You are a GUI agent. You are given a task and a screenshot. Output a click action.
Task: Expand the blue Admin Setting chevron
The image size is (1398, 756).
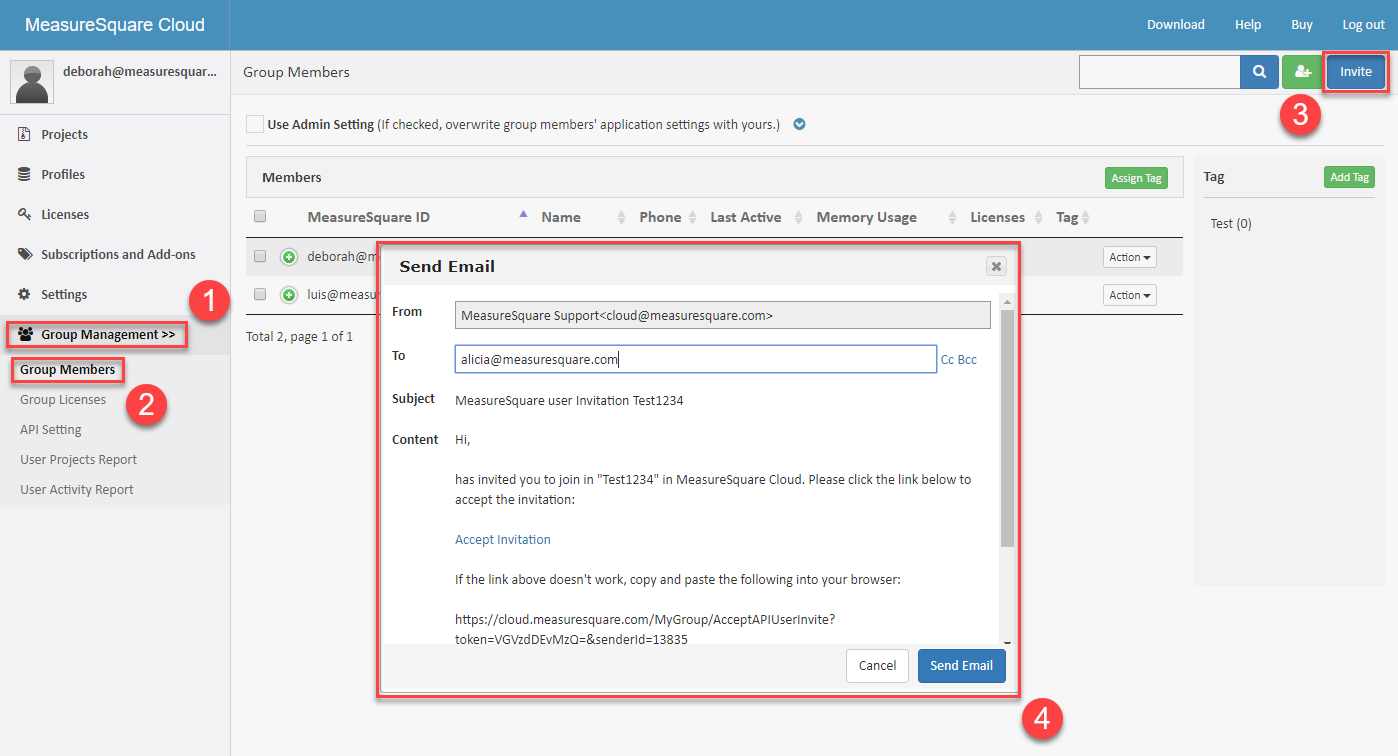pyautogui.click(x=799, y=125)
